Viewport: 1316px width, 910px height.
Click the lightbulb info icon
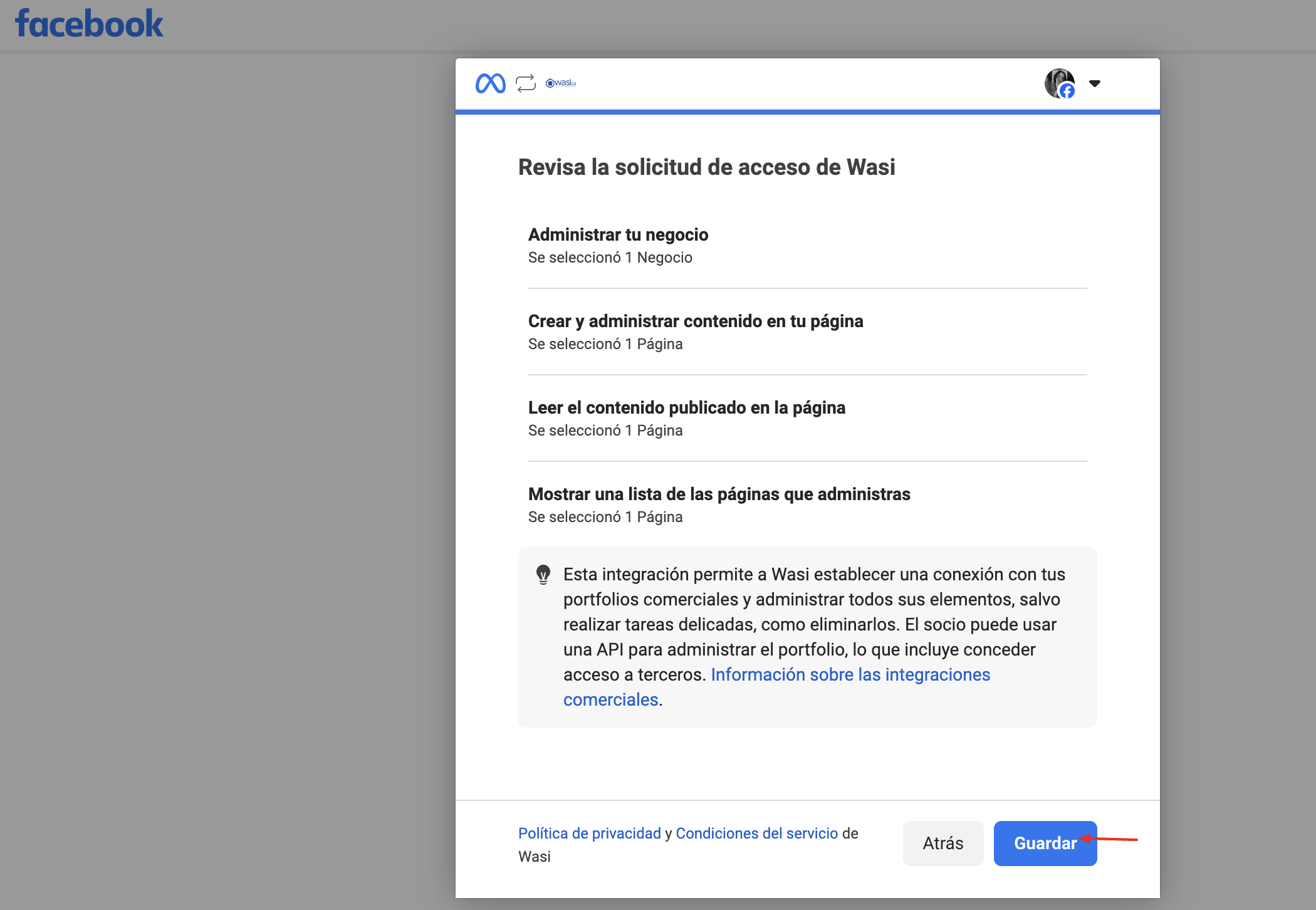[543, 574]
